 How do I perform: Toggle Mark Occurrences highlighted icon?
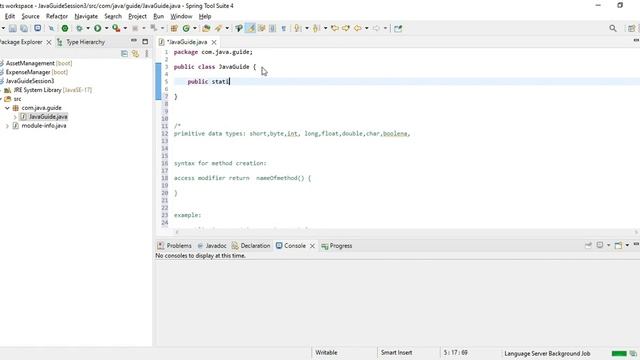point(251,28)
